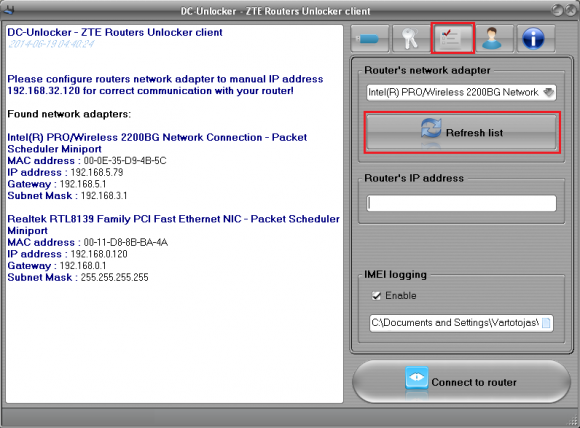This screenshot has height=428, width=580.
Task: Open the blue info about icon
Action: click(535, 38)
